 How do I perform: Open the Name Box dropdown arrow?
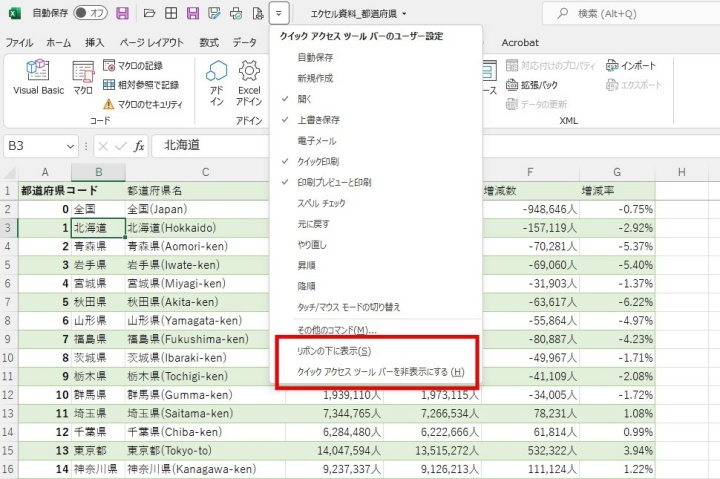point(70,147)
